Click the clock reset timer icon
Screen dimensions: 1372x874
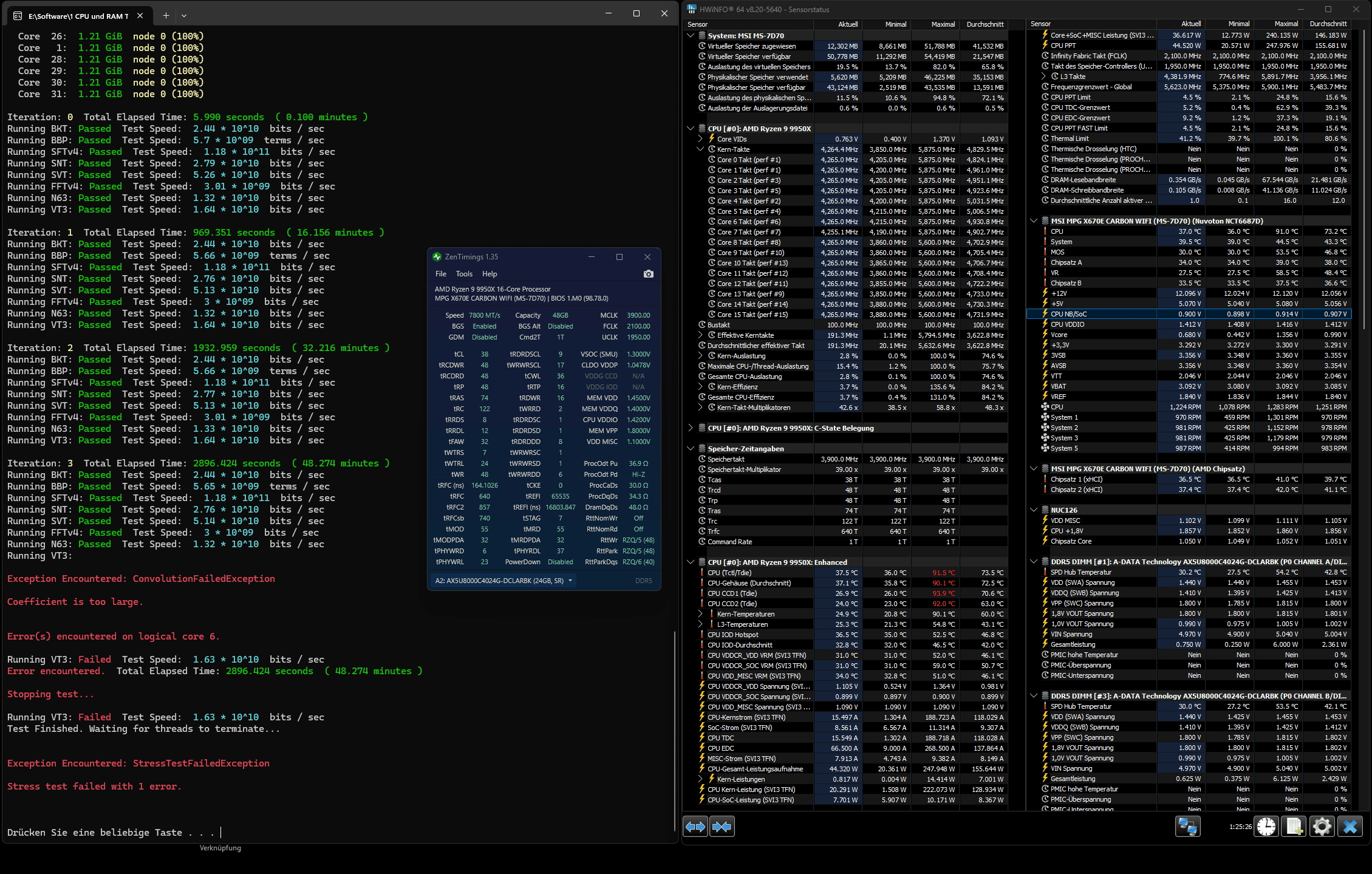click(x=1266, y=827)
